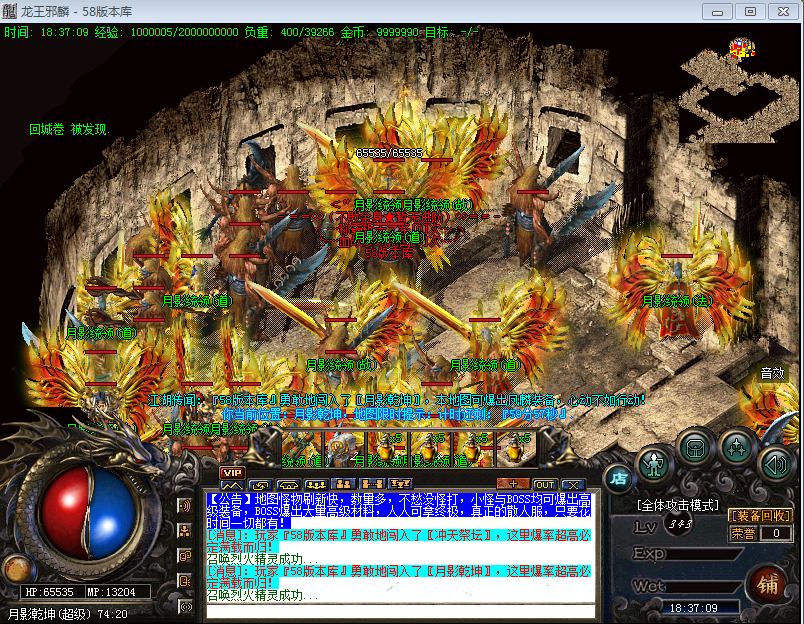Open the 店 shop round button

[618, 478]
